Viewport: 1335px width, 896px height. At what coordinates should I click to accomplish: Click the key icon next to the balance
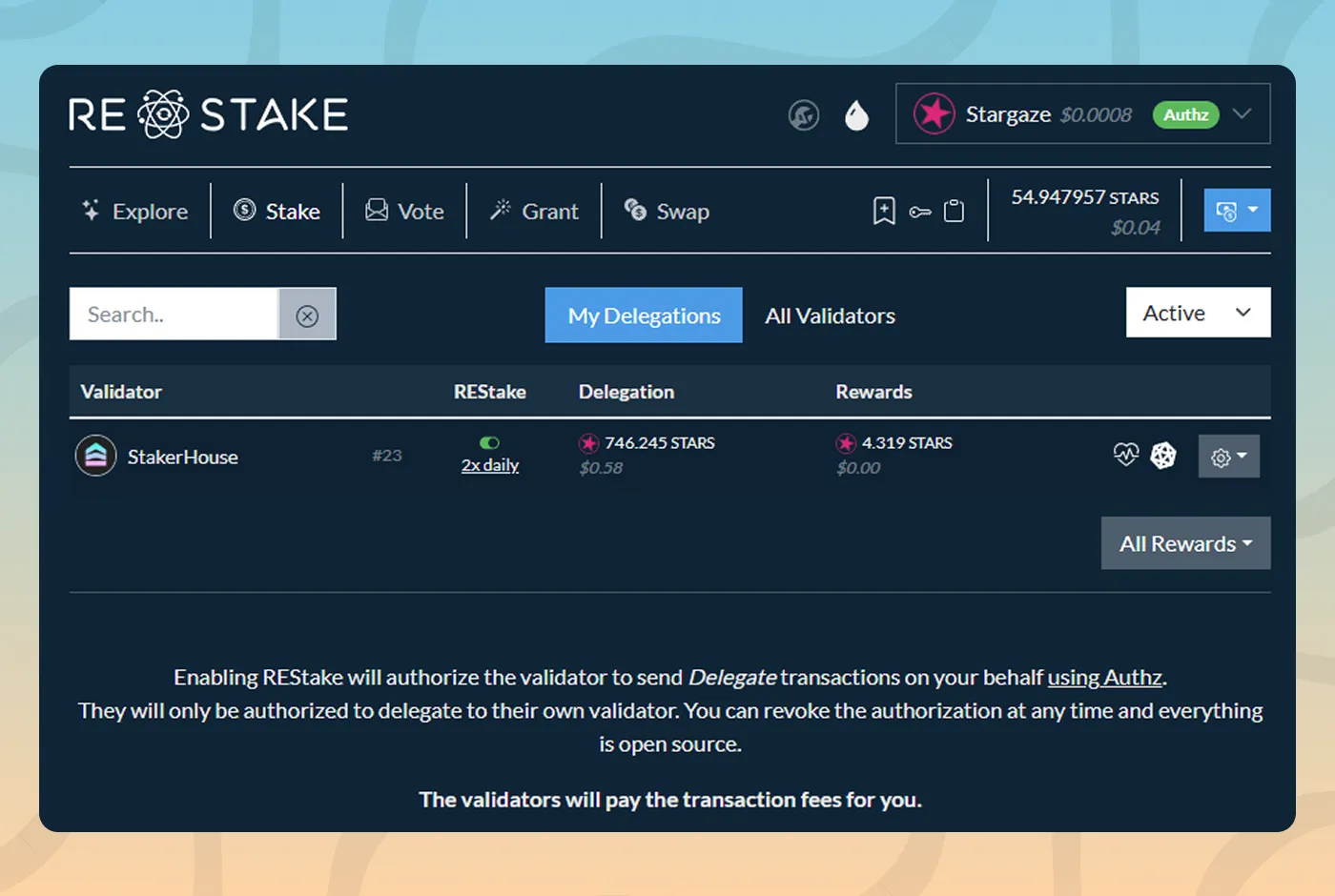(x=919, y=212)
